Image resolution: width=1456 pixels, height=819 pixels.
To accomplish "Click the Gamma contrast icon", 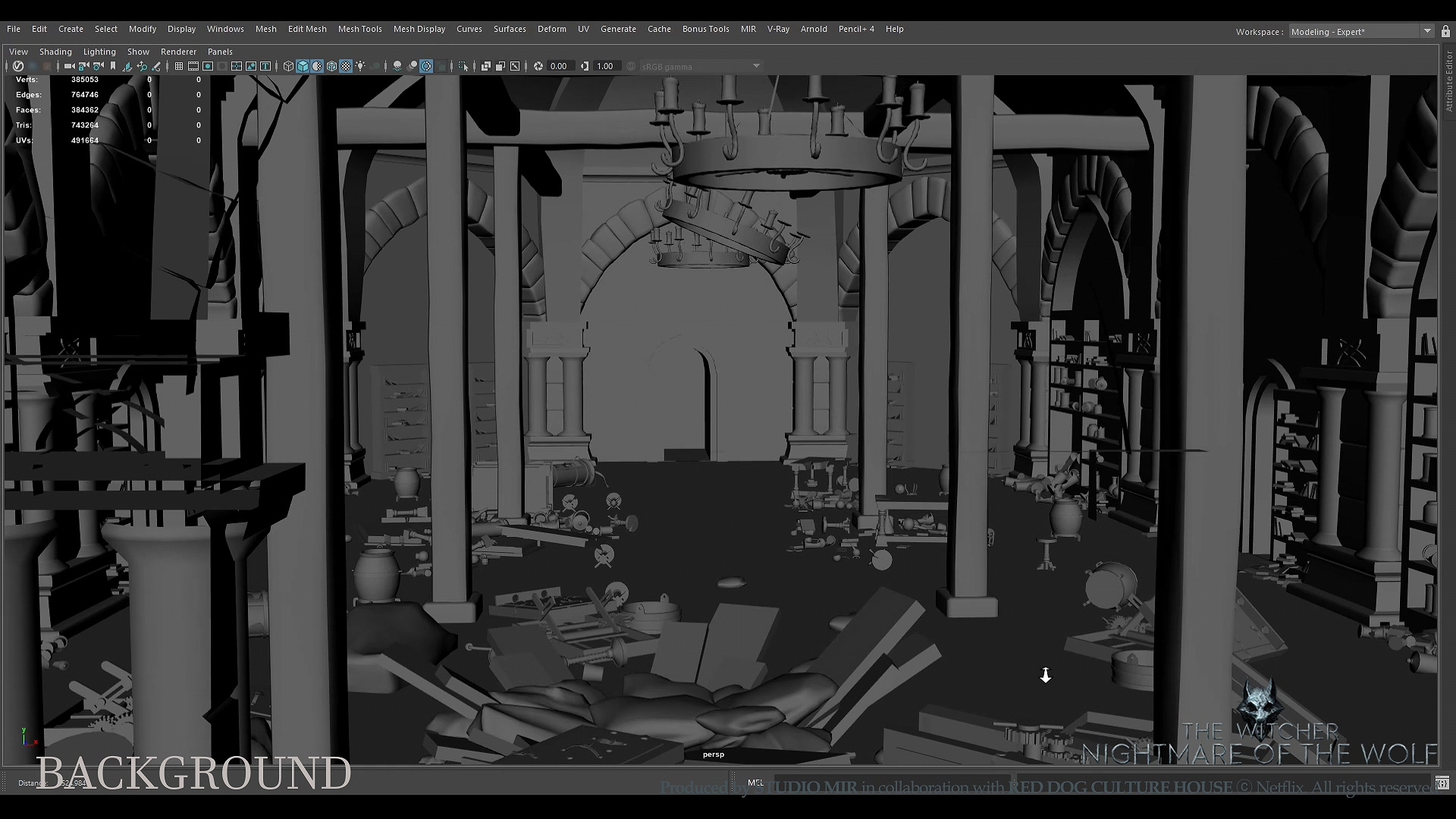I will tap(585, 66).
